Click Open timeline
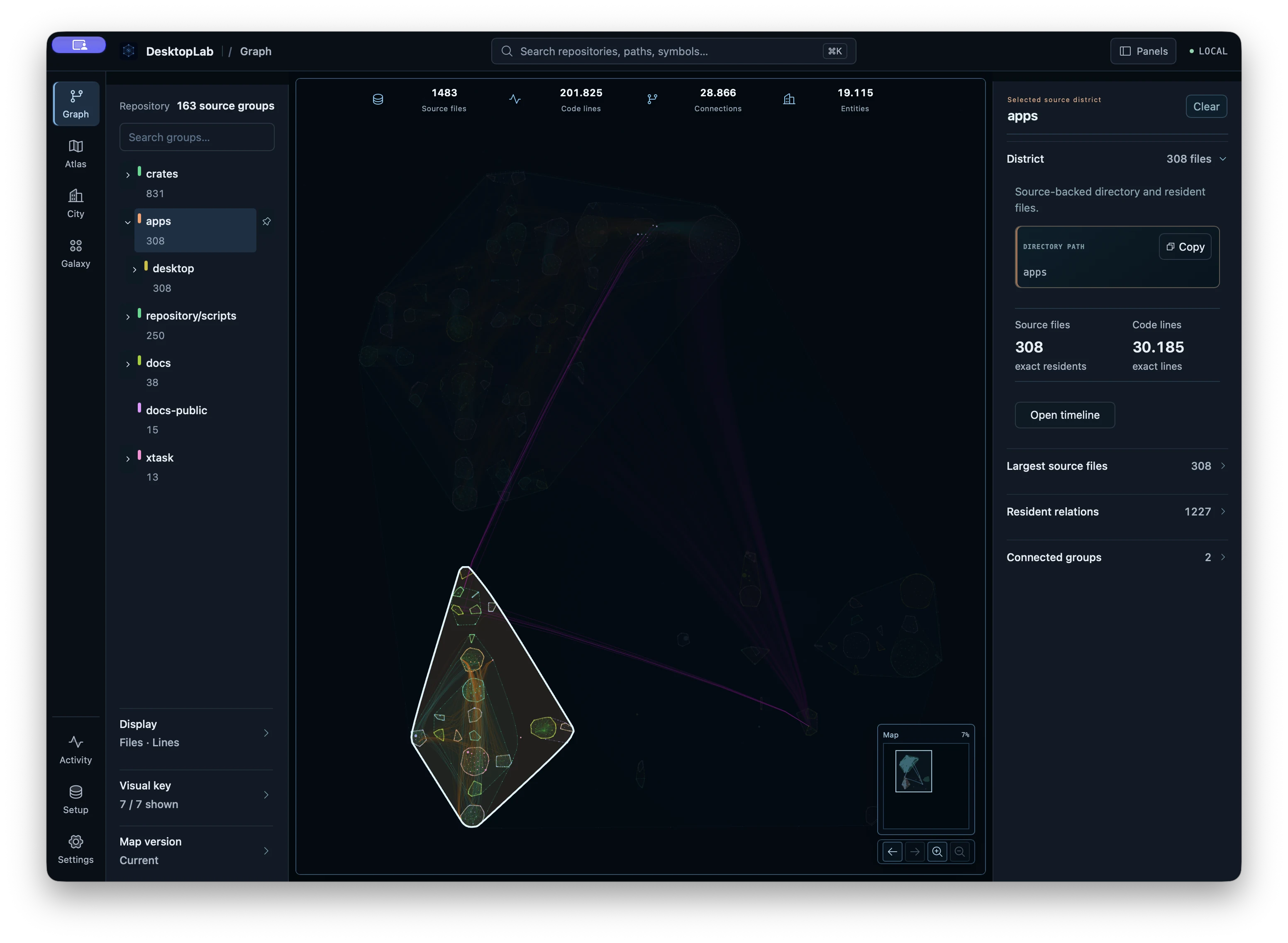 [x=1064, y=415]
